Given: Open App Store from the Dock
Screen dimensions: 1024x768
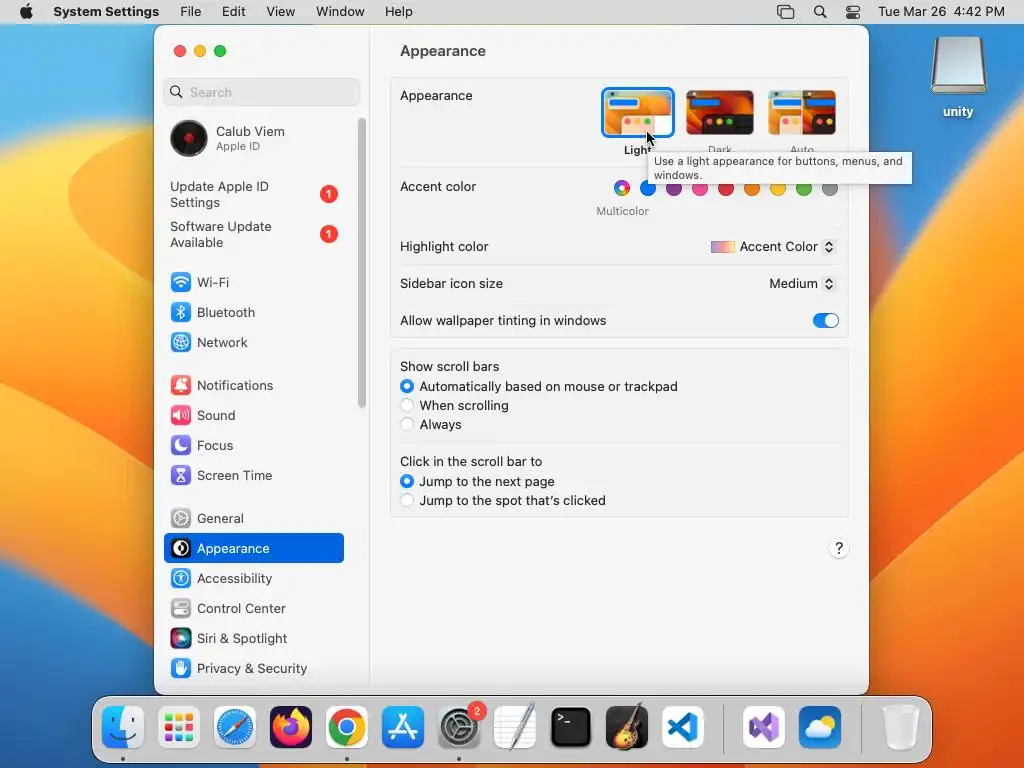Looking at the screenshot, I should (x=403, y=727).
